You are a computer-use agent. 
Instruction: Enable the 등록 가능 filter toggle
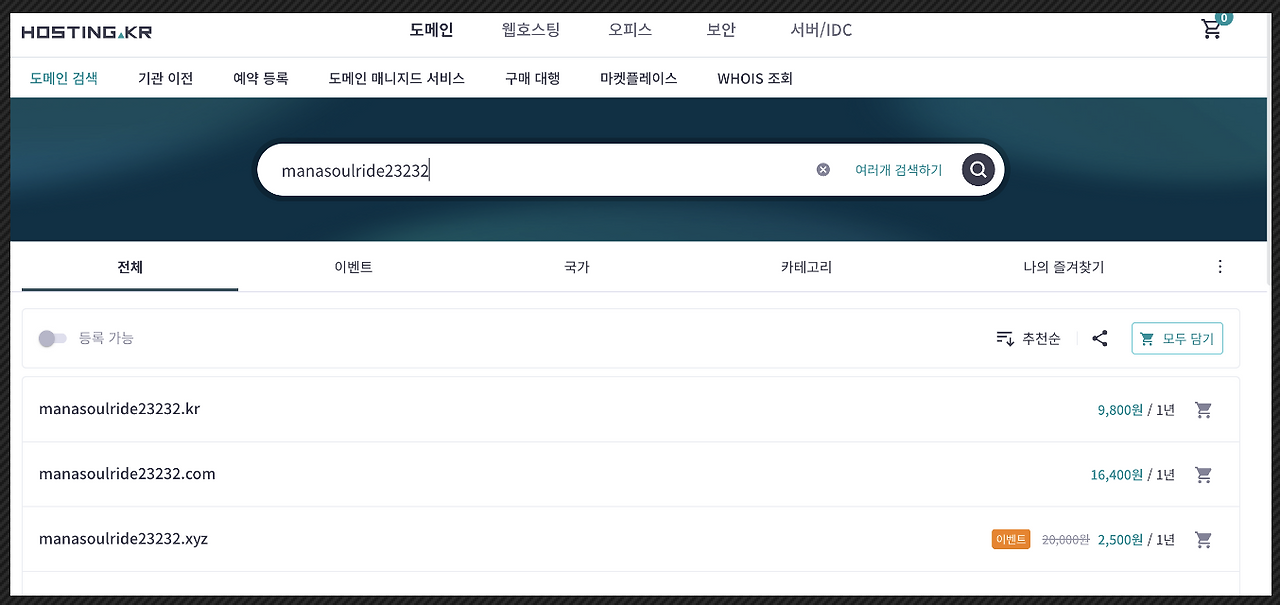tap(53, 338)
